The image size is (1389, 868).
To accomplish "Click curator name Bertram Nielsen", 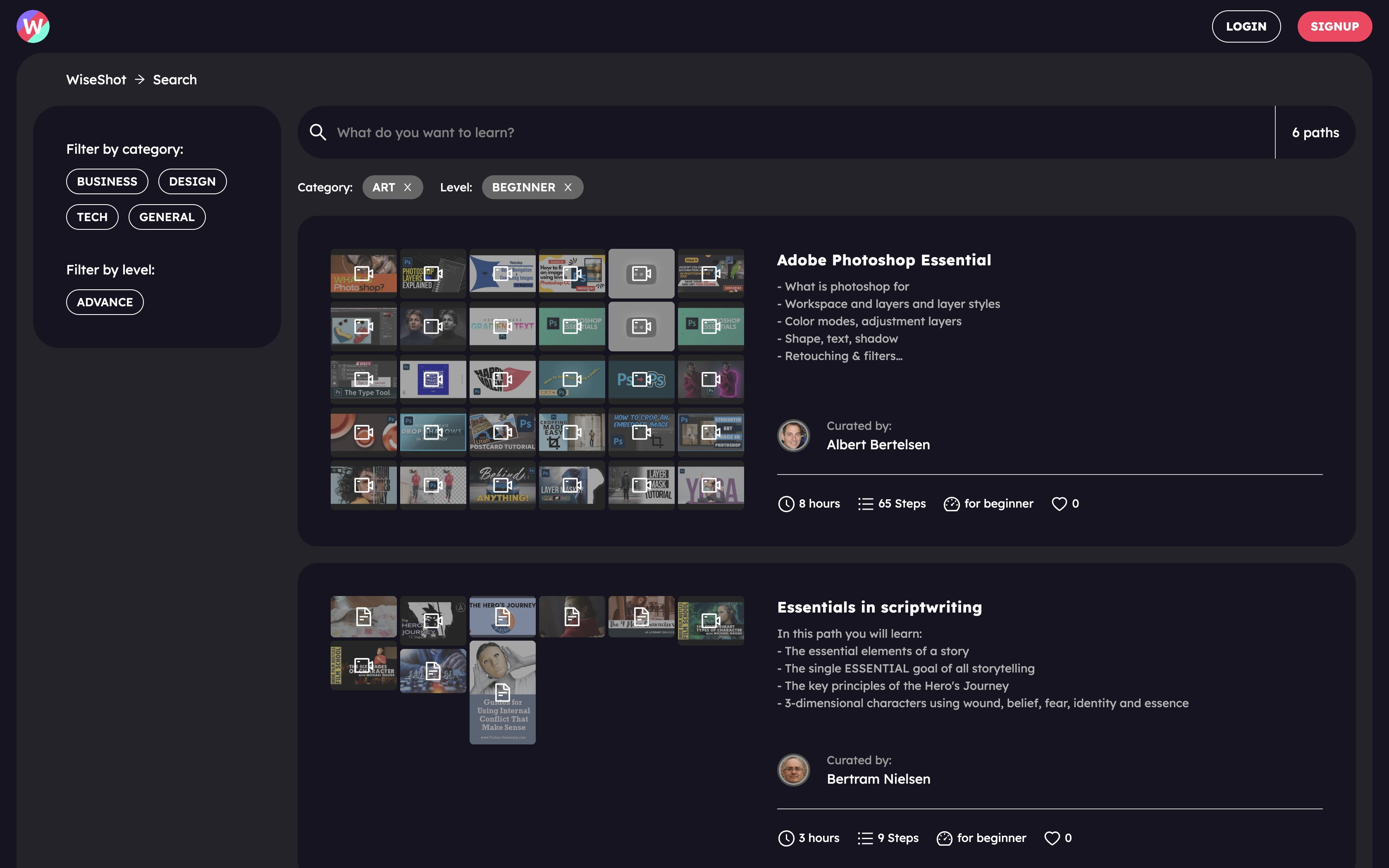I will pos(878,779).
